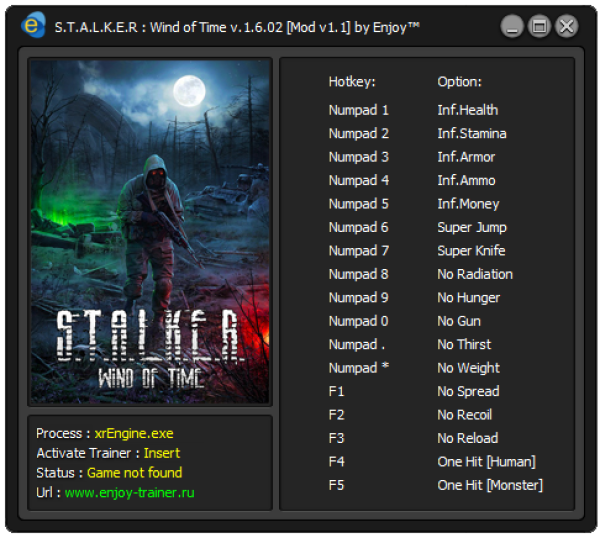Screen dimensions: 600x538
Task: Select the 'No Hunger' option
Action: coord(468,298)
